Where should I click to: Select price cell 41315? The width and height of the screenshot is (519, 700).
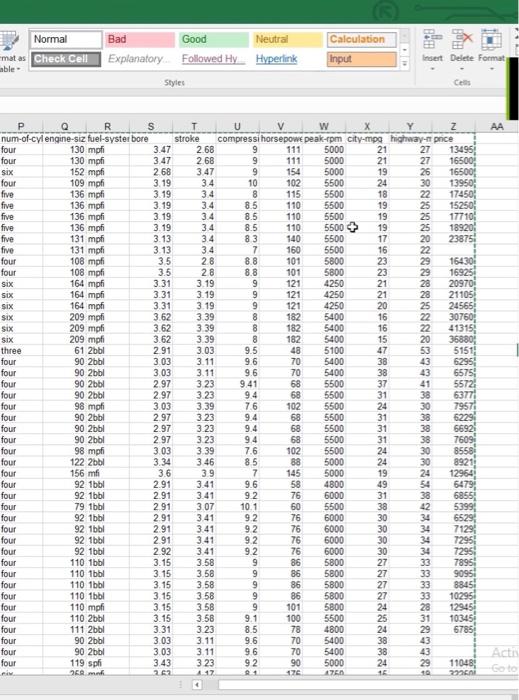(x=453, y=329)
